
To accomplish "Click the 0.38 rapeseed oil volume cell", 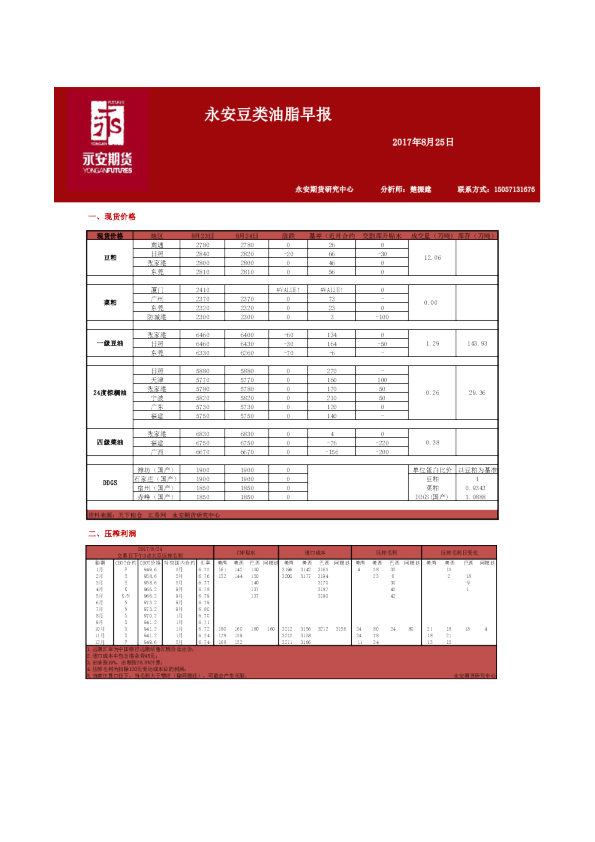I will (432, 442).
